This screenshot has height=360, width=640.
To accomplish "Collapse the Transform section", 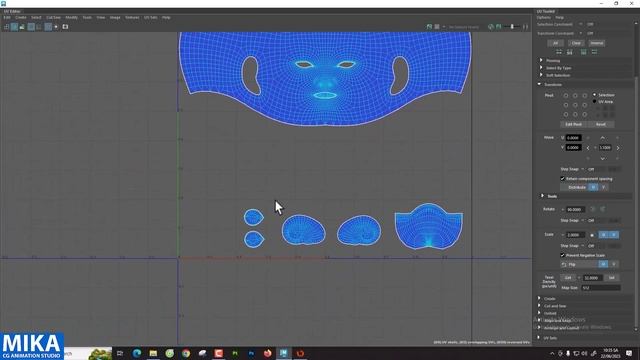I will 540,84.
